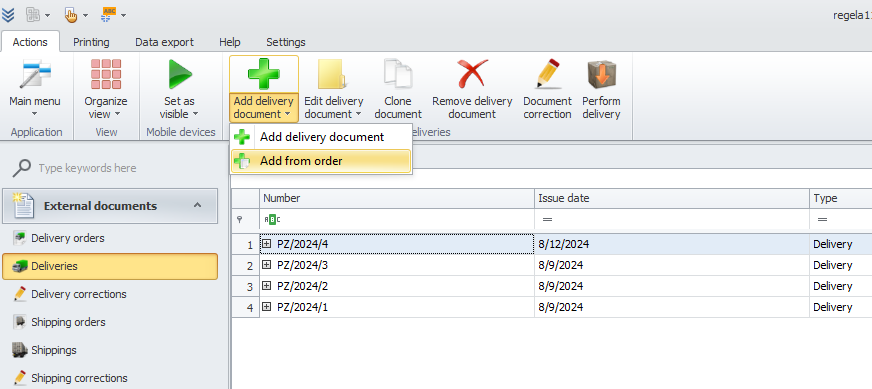The height and width of the screenshot is (389, 872).
Task: Sort by the Number column header
Action: tap(397, 198)
